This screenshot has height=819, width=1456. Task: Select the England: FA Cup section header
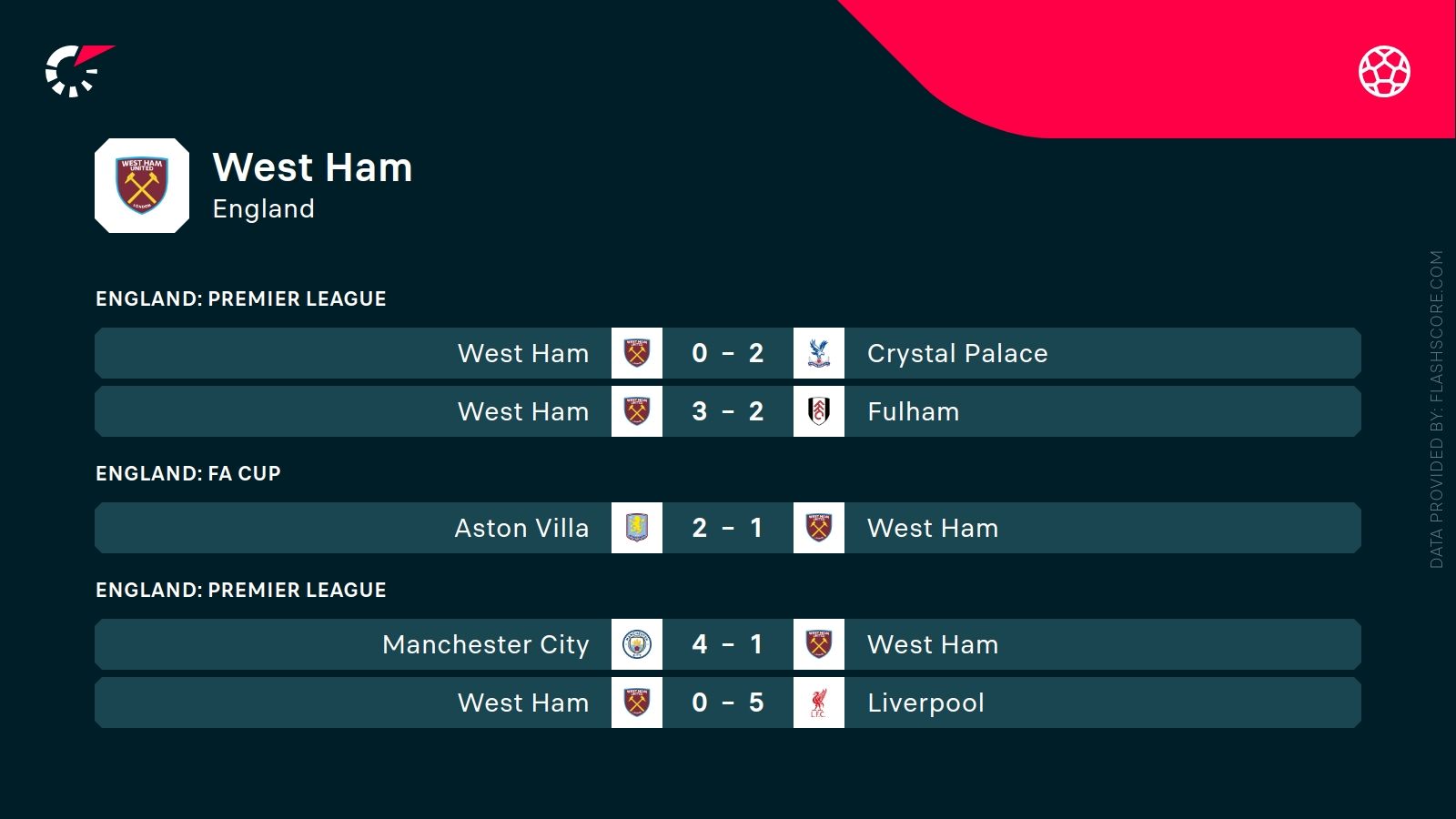click(188, 473)
